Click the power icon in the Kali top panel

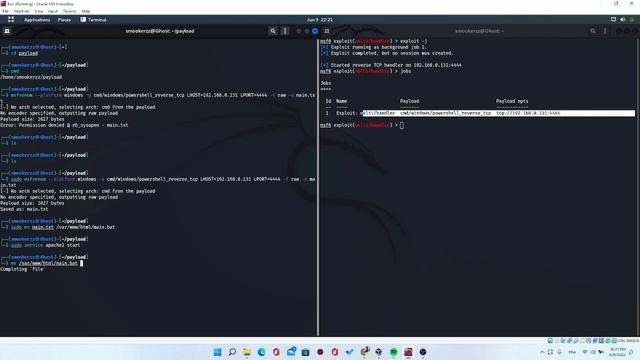632,20
